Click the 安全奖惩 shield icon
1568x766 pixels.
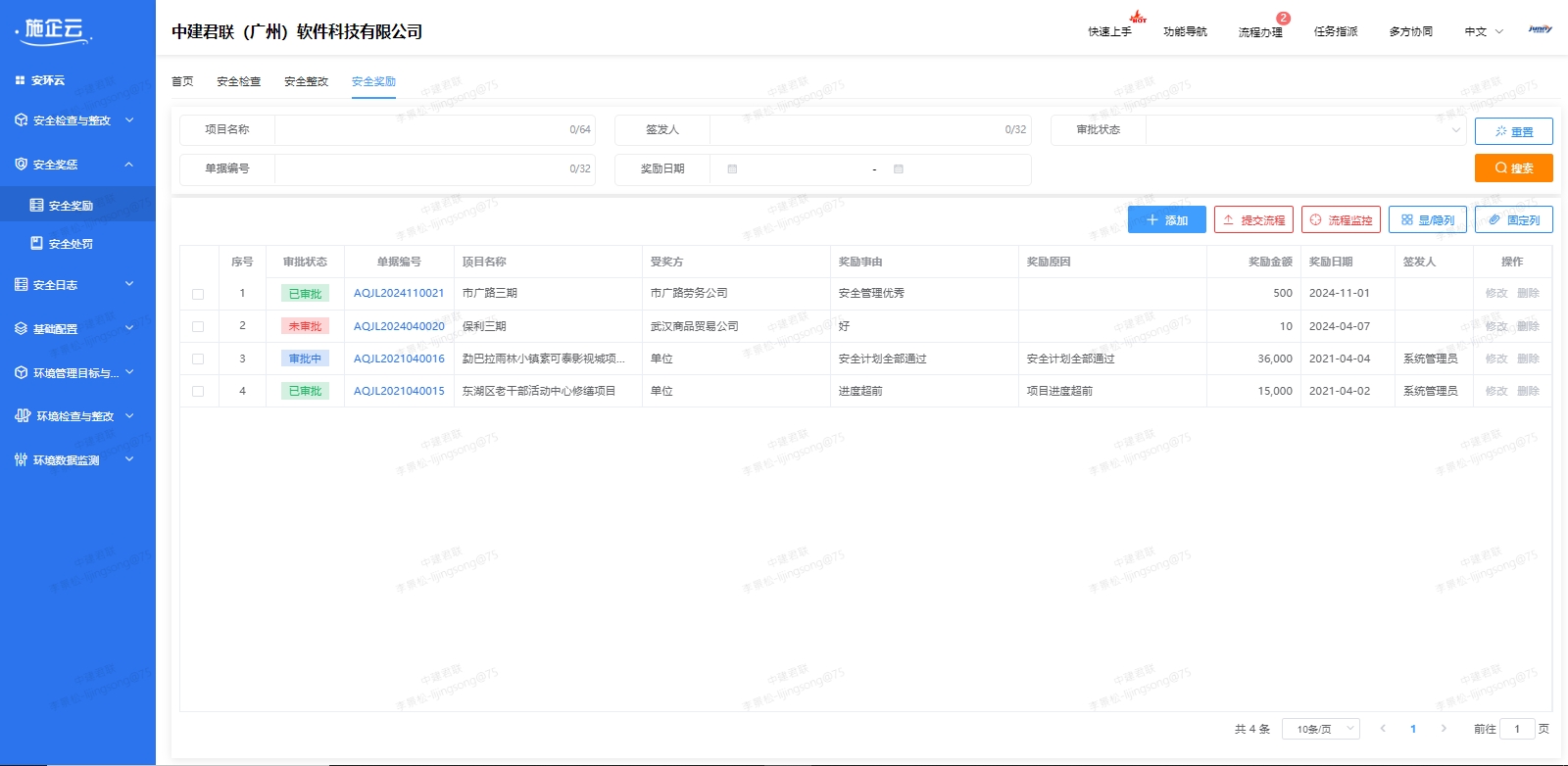tap(22, 164)
